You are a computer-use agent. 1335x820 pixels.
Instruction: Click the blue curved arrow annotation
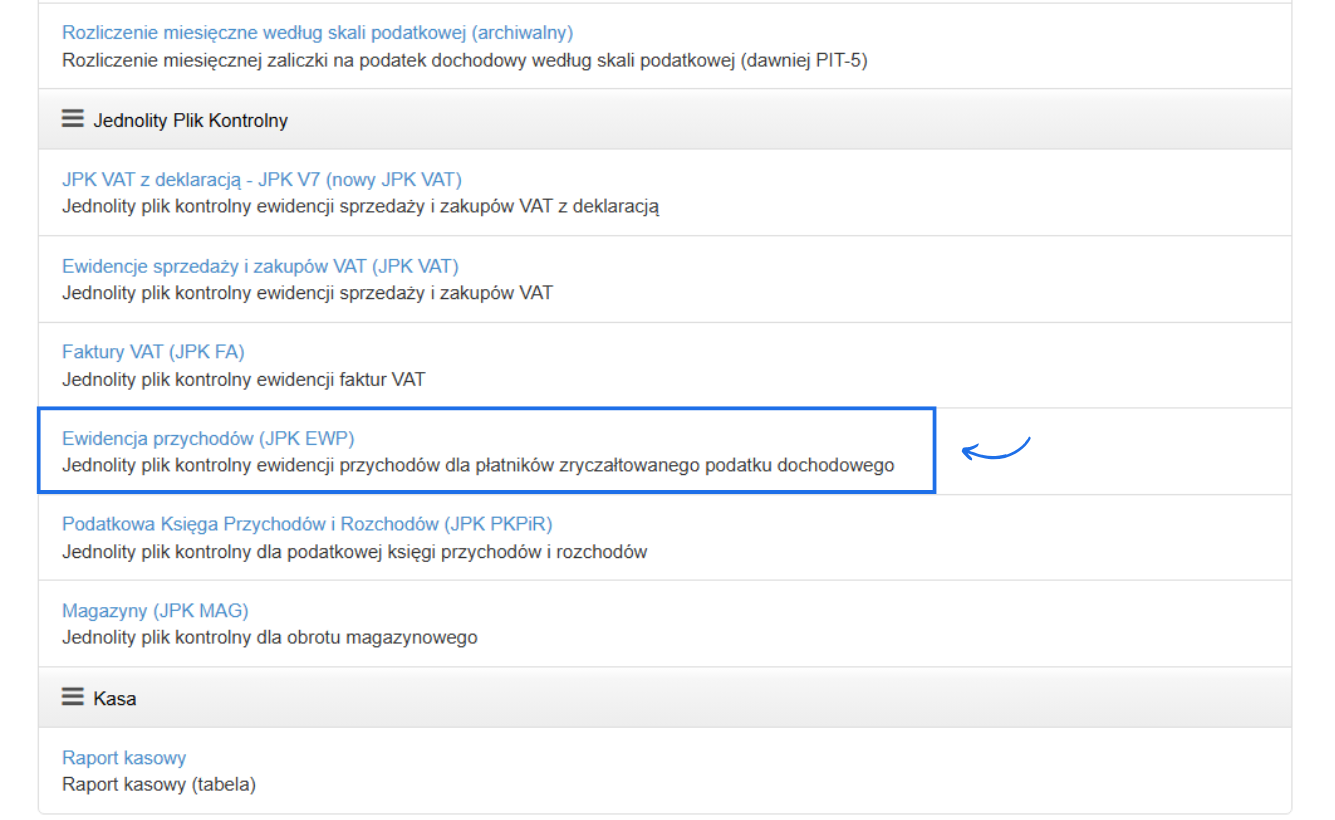(x=996, y=449)
